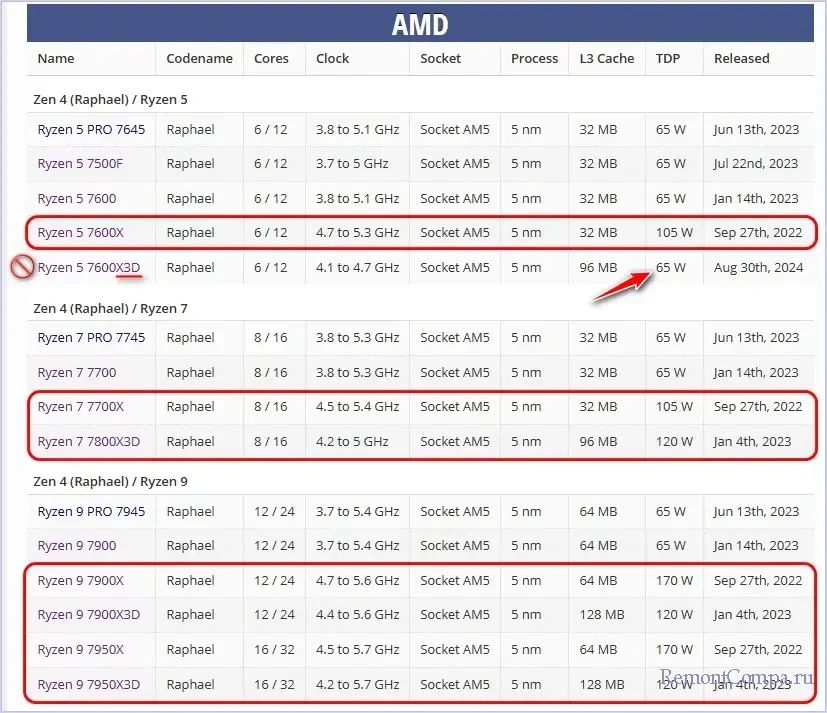
Task: Open the Ryzen 9 7950X3D link
Action: pyautogui.click(x=89, y=685)
